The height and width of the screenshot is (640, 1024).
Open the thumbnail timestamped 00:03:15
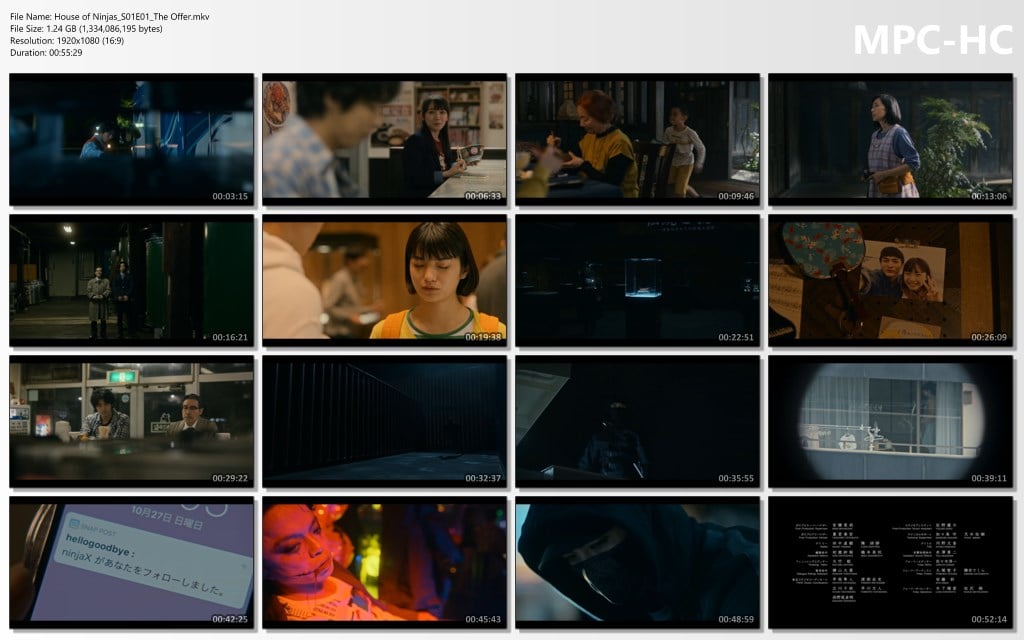coord(131,139)
